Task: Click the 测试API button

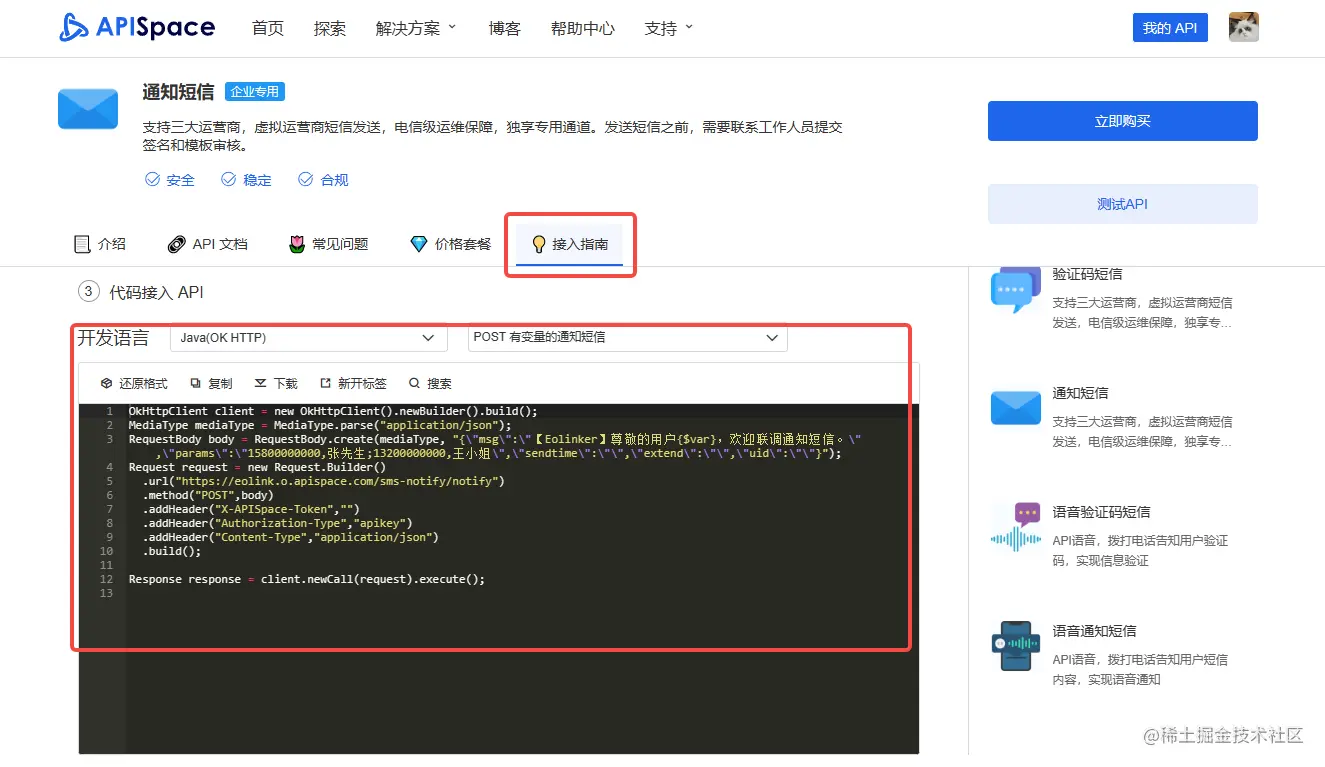Action: pos(1122,204)
